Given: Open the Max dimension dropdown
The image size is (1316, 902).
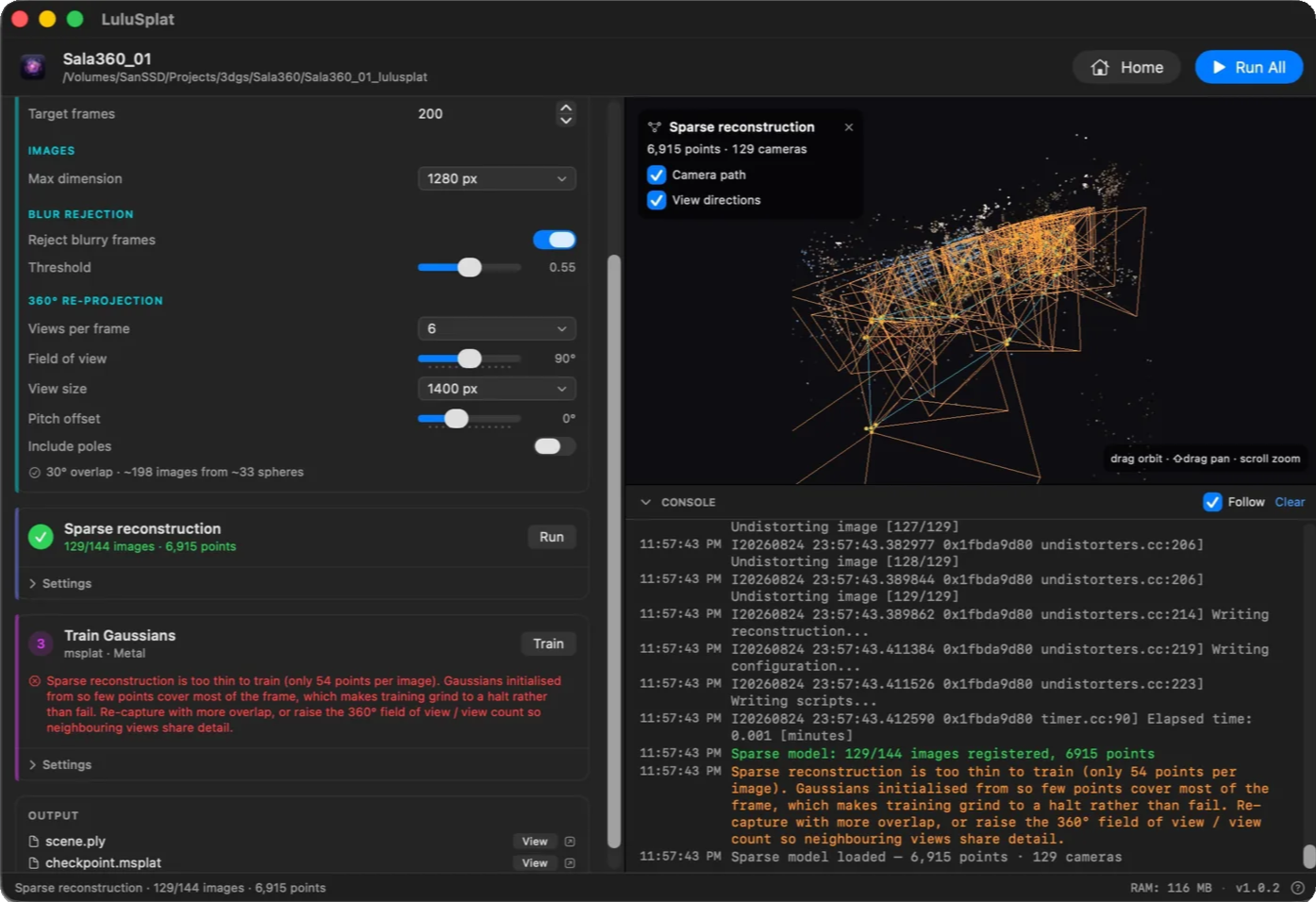Looking at the screenshot, I should tap(497, 178).
